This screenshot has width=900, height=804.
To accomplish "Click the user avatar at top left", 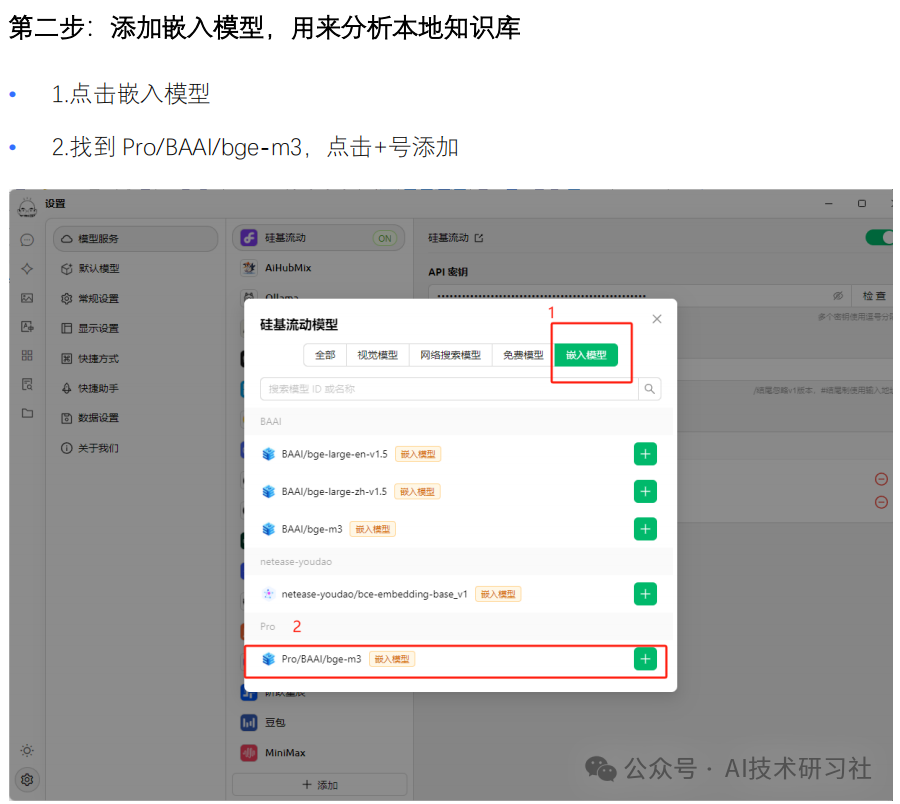I will [x=27, y=207].
